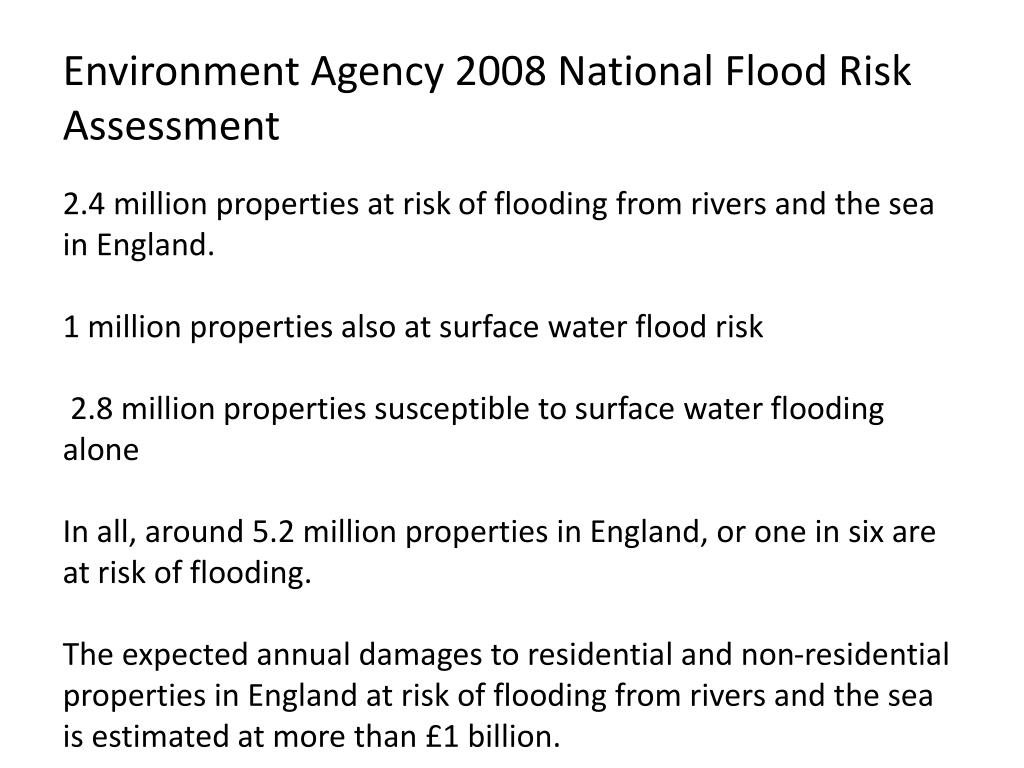The width and height of the screenshot is (1024, 768).
Task: Click the year '2008' in title
Action: pyautogui.click(x=500, y=71)
